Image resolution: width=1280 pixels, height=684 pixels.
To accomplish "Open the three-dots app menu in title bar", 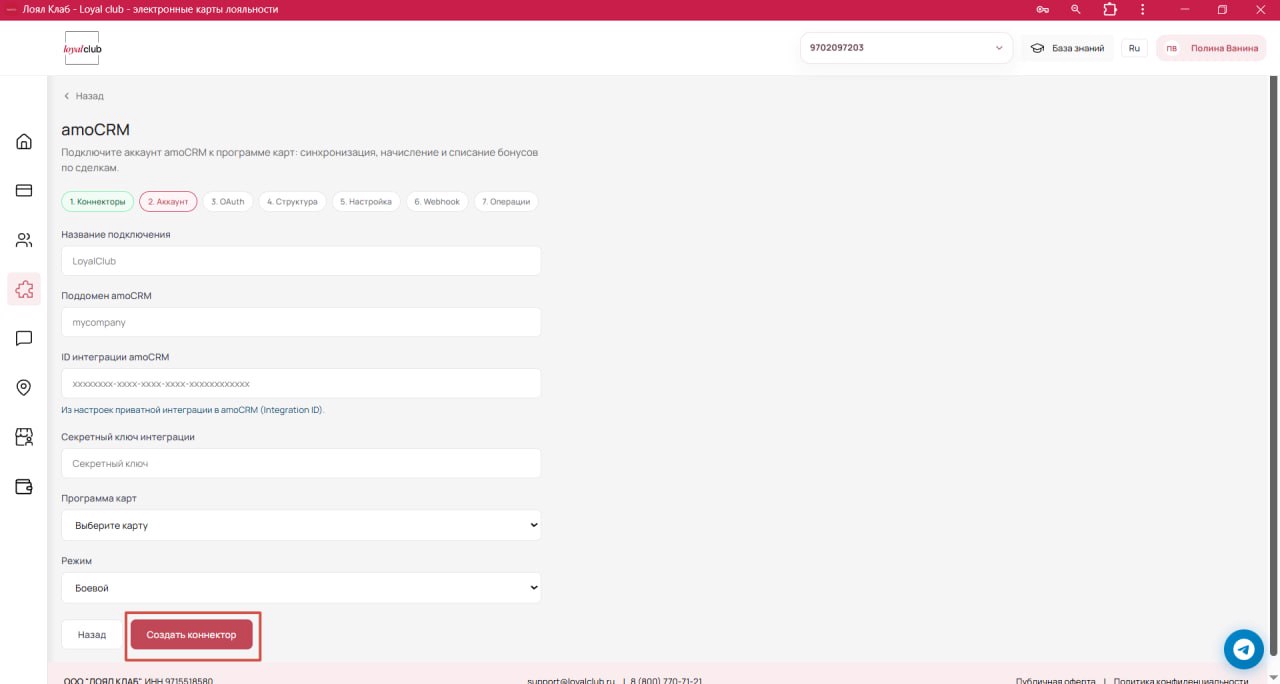I will click(1143, 9).
